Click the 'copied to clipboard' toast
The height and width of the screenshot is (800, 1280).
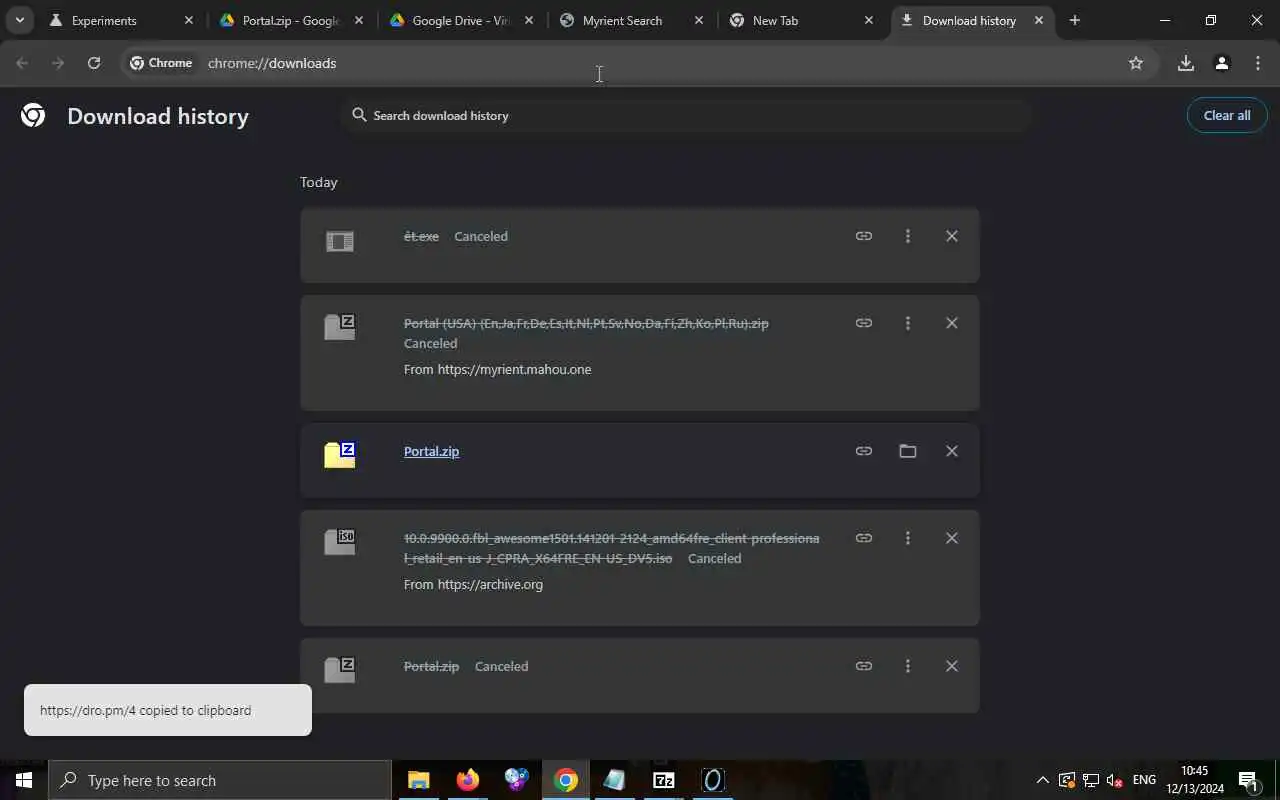[168, 710]
